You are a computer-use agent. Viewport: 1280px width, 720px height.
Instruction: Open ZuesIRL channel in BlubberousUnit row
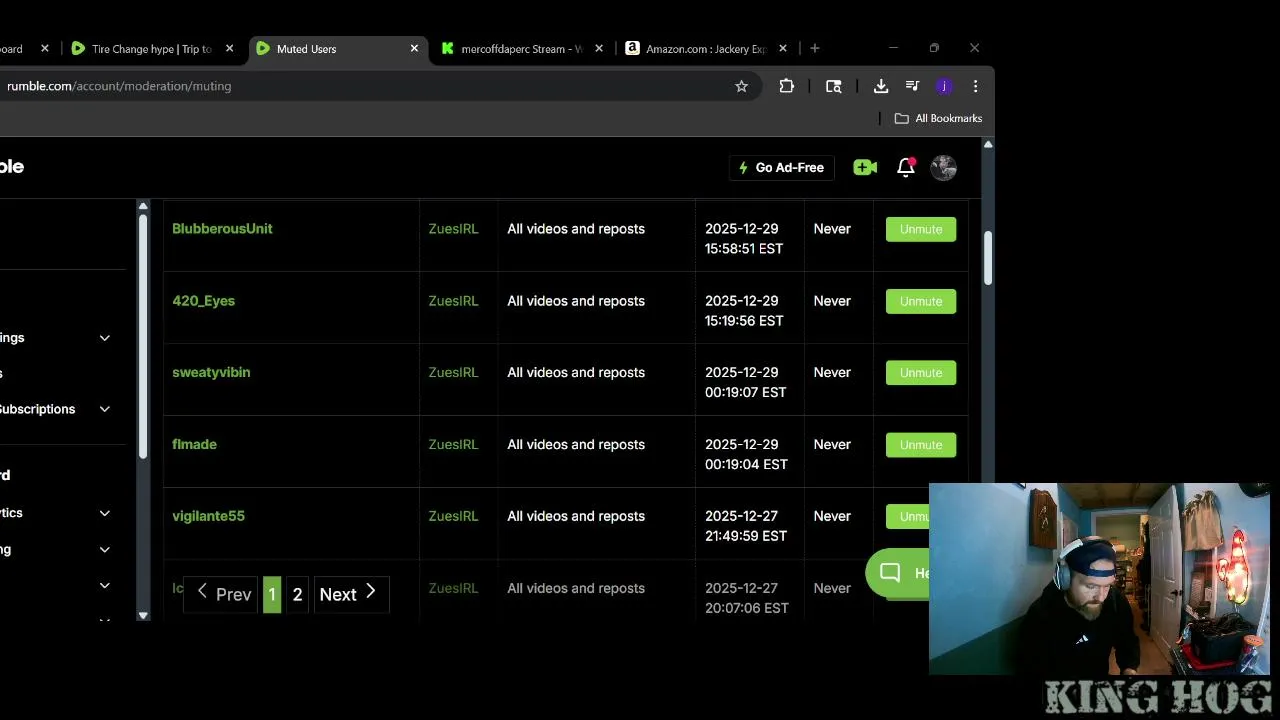point(453,229)
